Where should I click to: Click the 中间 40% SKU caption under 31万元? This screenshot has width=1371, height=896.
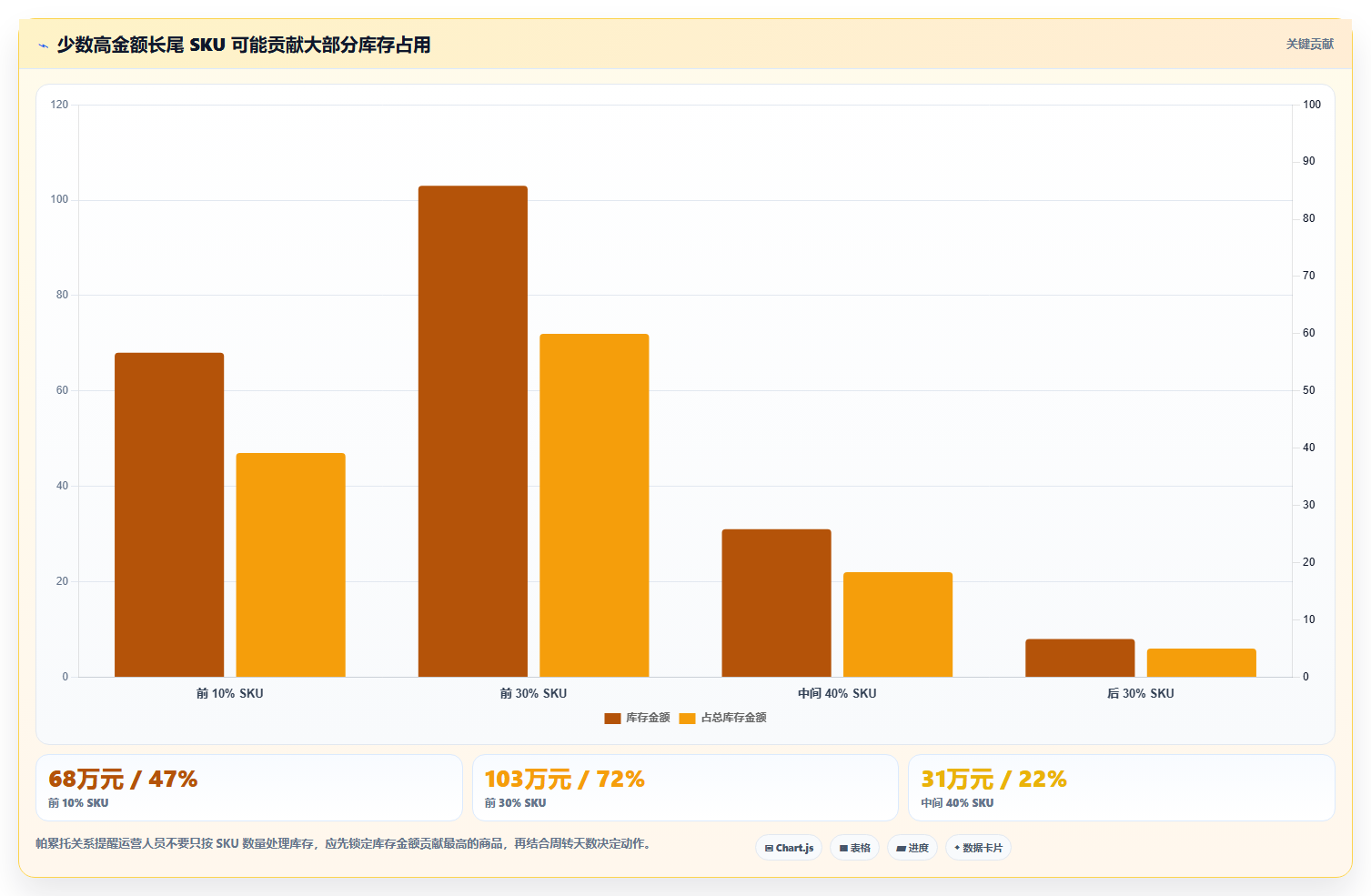point(957,803)
